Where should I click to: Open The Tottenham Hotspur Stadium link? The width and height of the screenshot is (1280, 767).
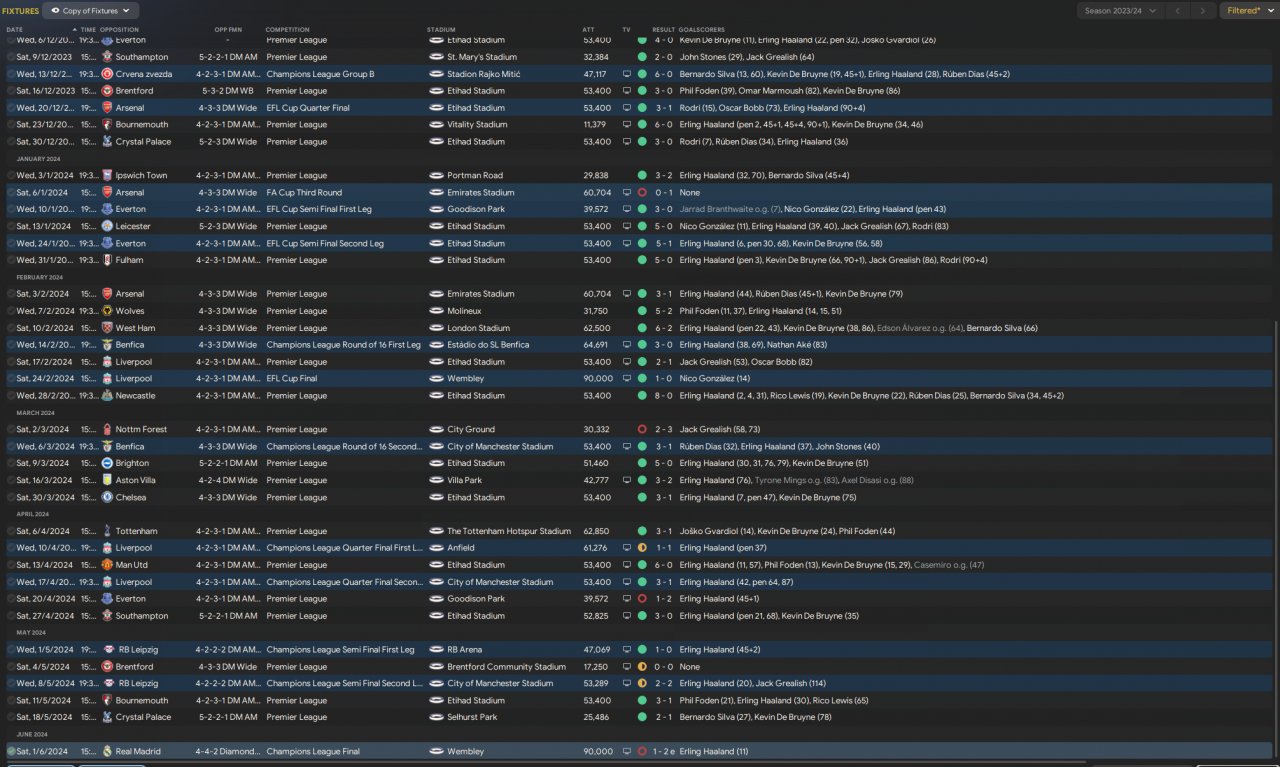coord(509,531)
